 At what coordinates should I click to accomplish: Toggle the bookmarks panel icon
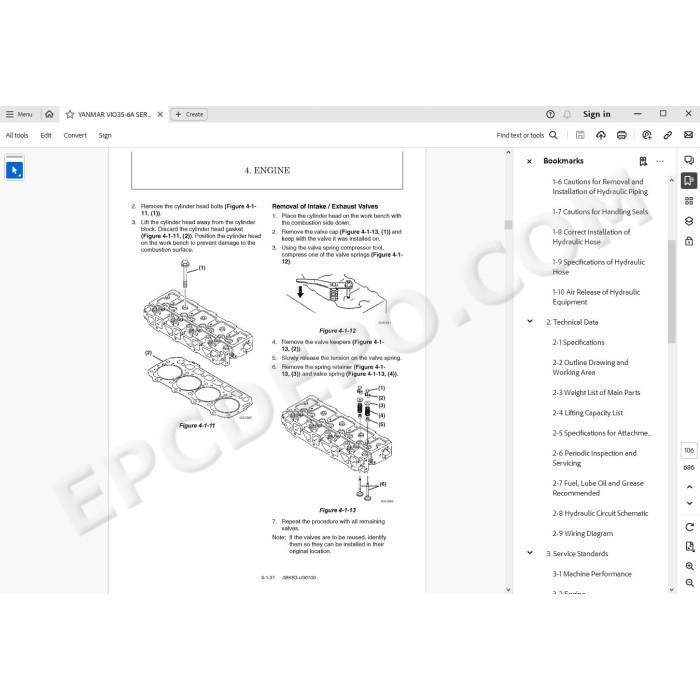click(689, 180)
